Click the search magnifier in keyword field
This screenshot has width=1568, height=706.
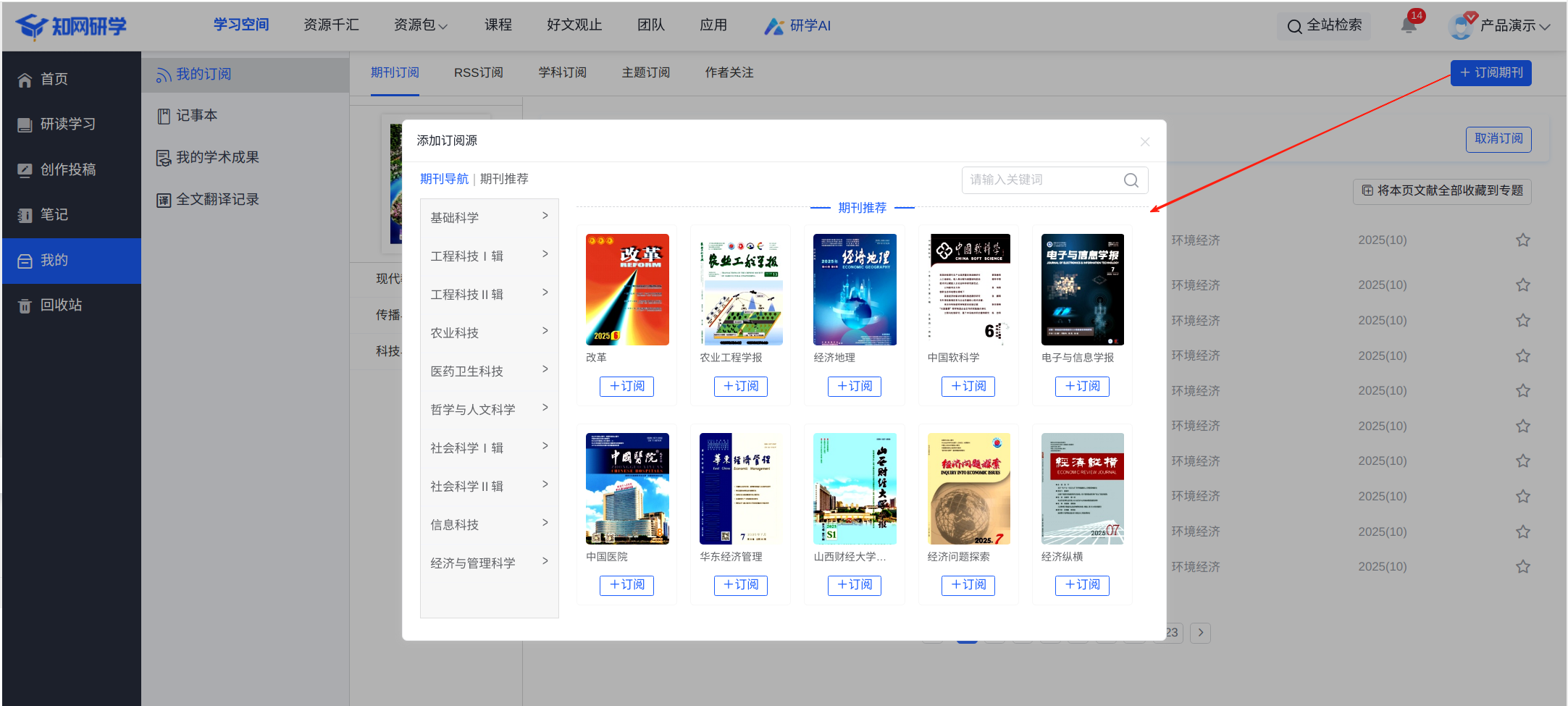tap(1131, 180)
